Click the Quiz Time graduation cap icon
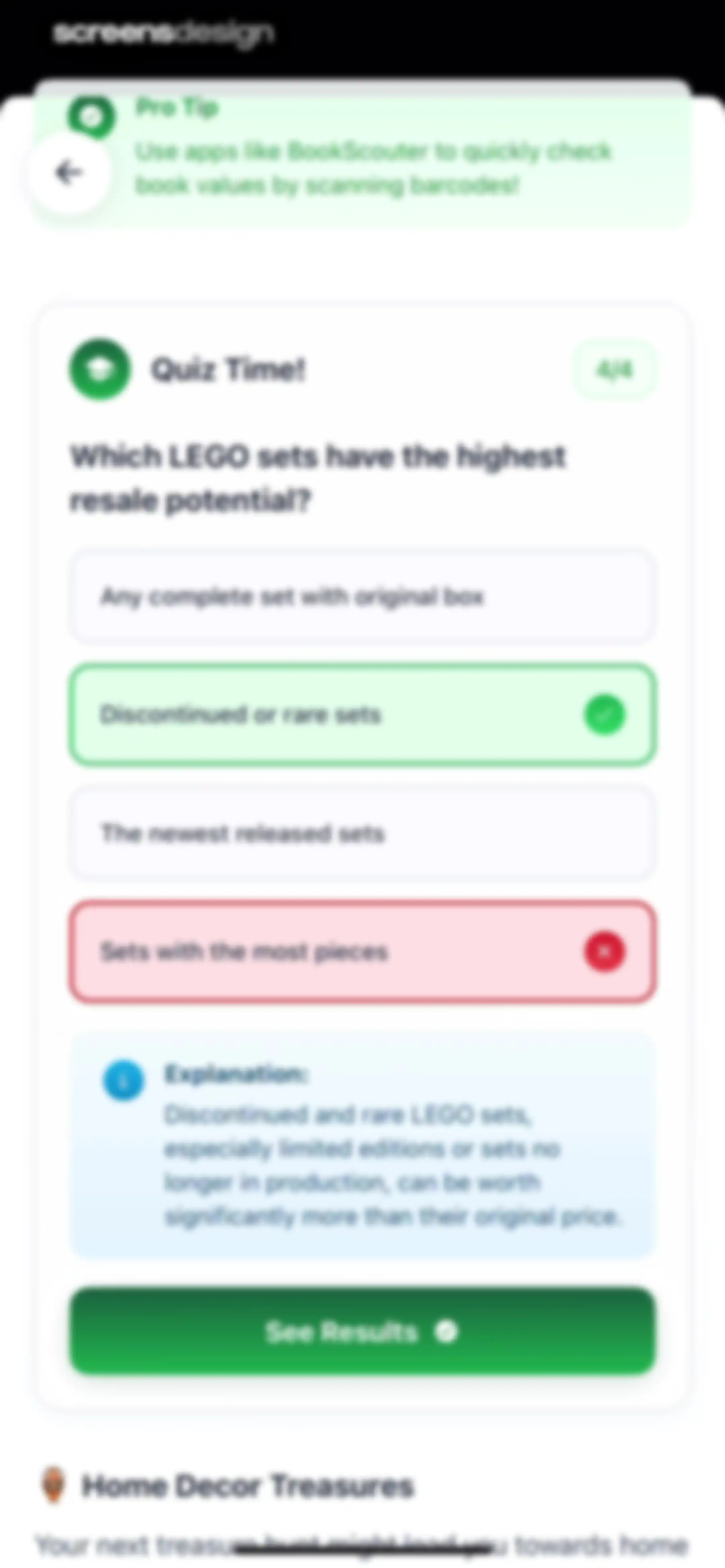Image resolution: width=725 pixels, height=1568 pixels. point(99,369)
